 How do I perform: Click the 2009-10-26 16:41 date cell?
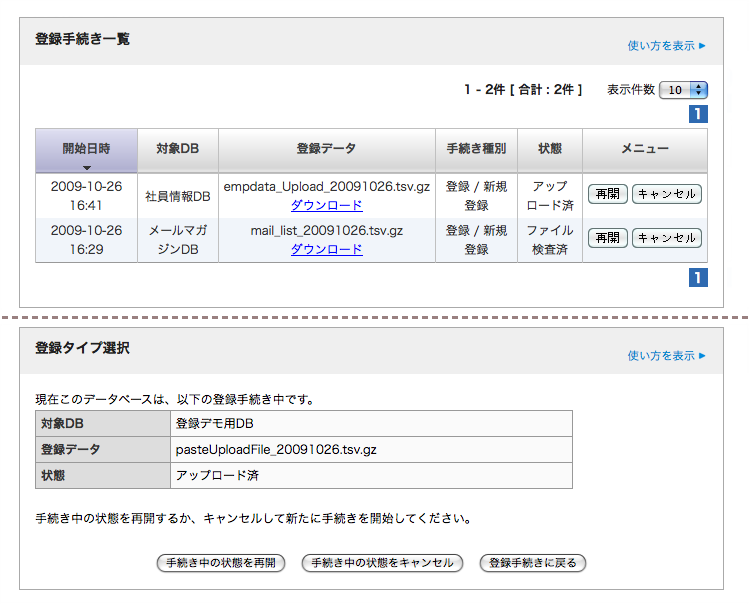pos(87,196)
